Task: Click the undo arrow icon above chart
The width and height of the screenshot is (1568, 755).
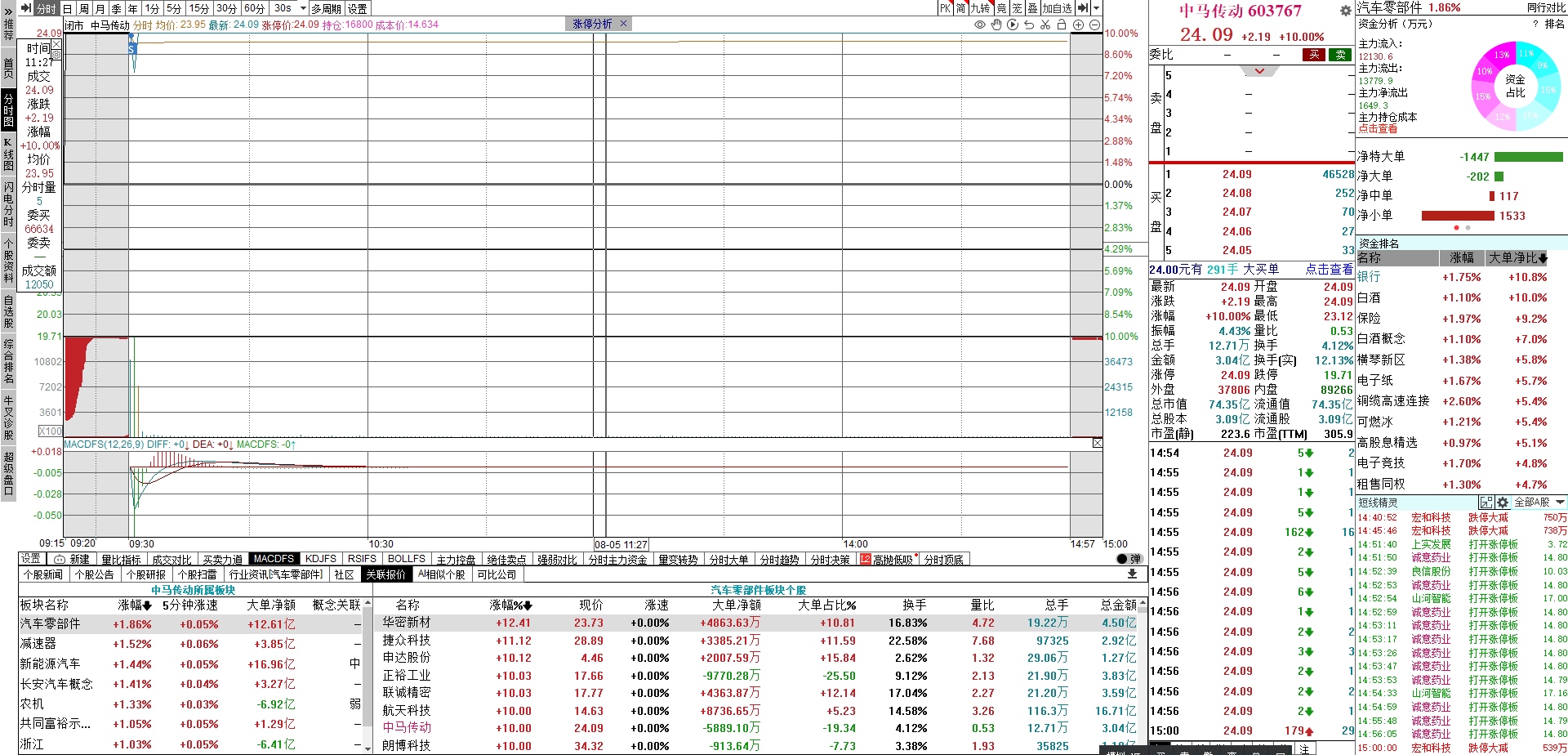Action: [1029, 25]
